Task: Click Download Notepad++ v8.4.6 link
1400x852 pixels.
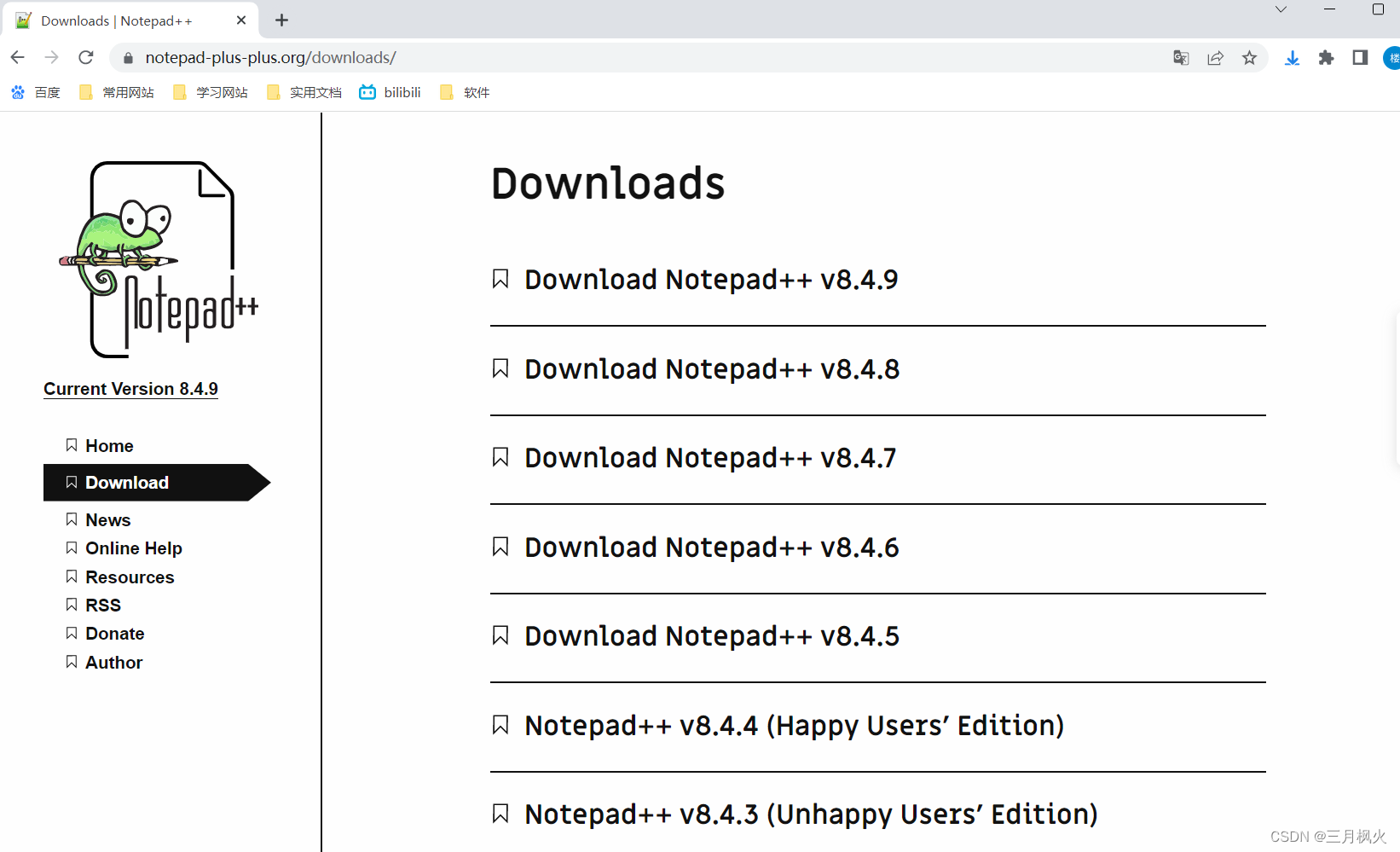Action: click(x=712, y=548)
